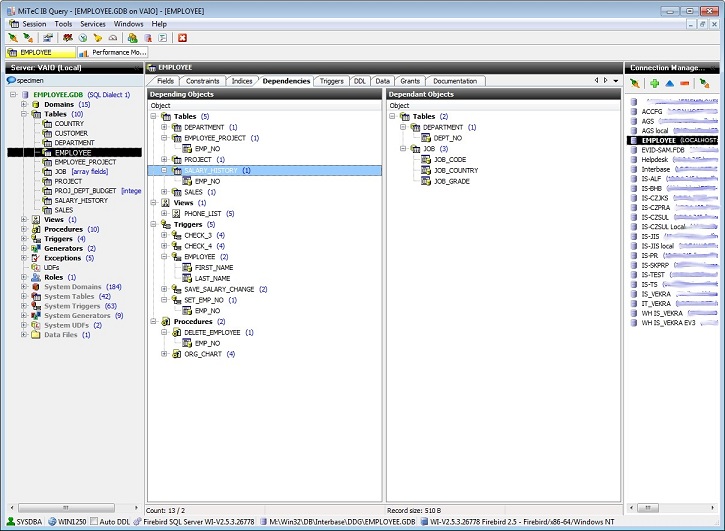Click the specimen speech bubble icon

[10, 80]
